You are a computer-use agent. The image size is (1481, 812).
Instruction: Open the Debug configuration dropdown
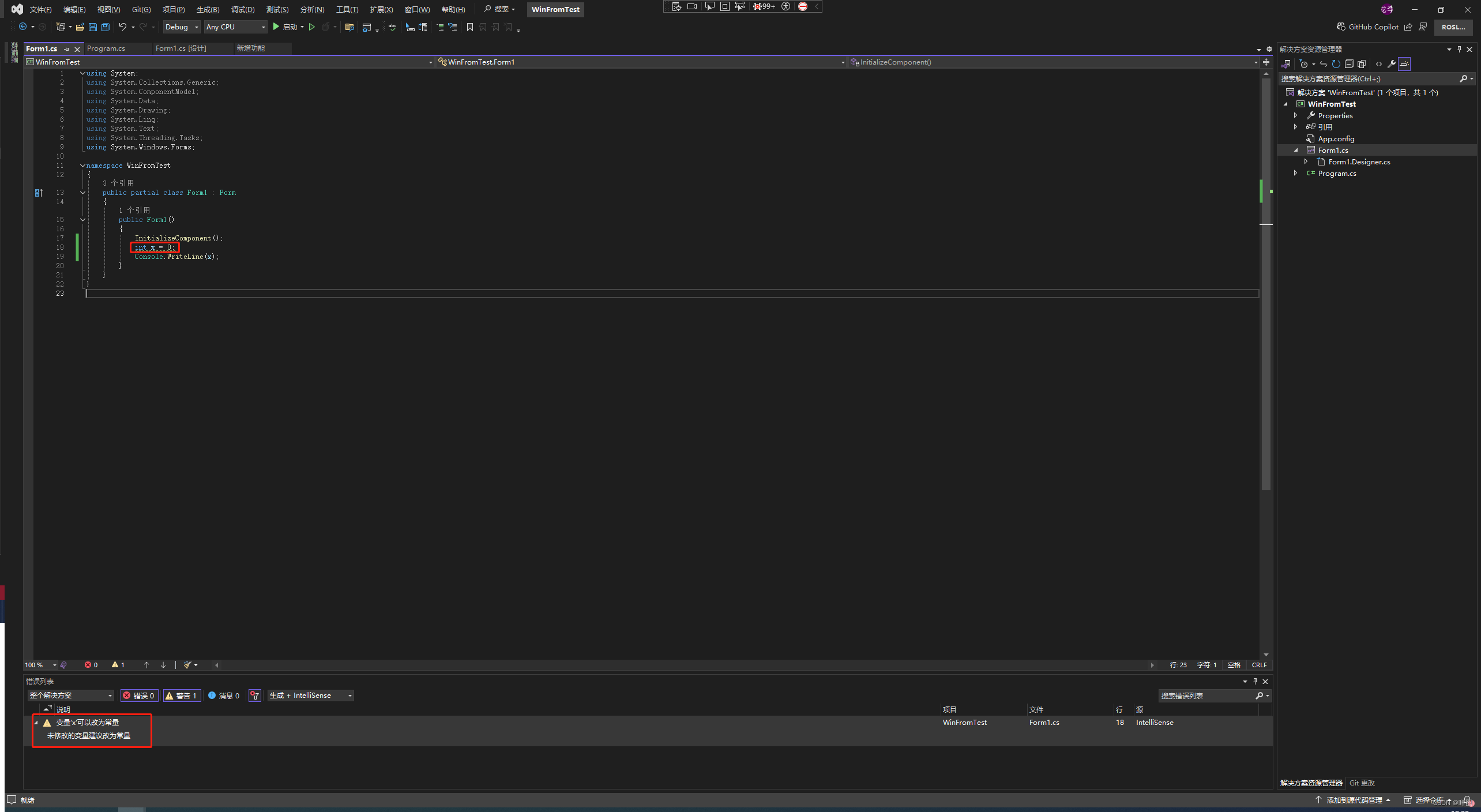(x=181, y=27)
